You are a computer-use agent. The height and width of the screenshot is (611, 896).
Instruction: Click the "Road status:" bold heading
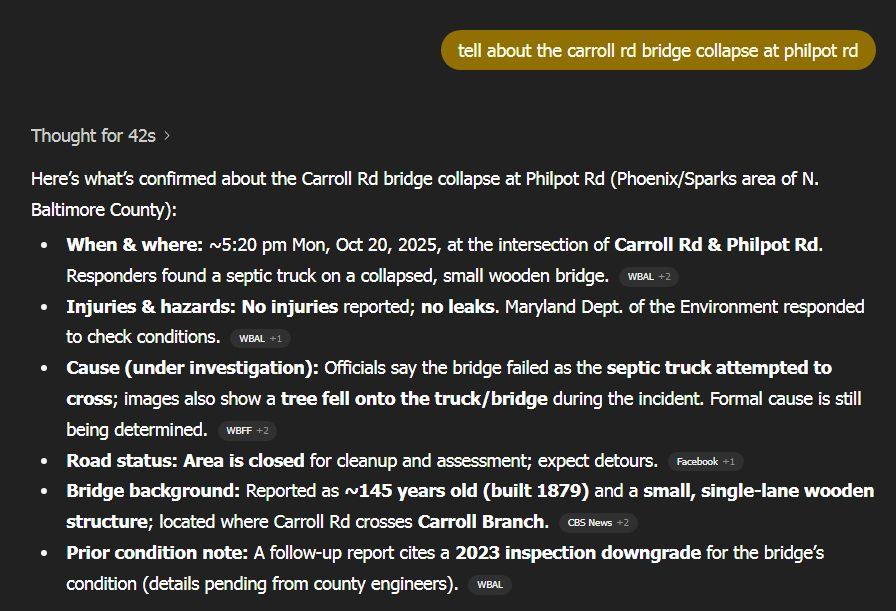tap(121, 461)
